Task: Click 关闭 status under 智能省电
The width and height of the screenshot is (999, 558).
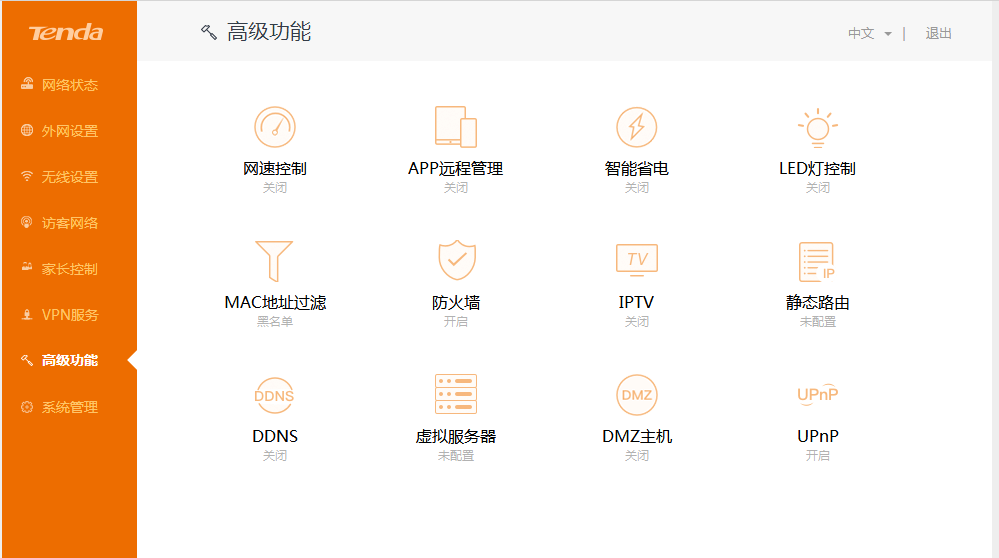Action: (x=636, y=188)
